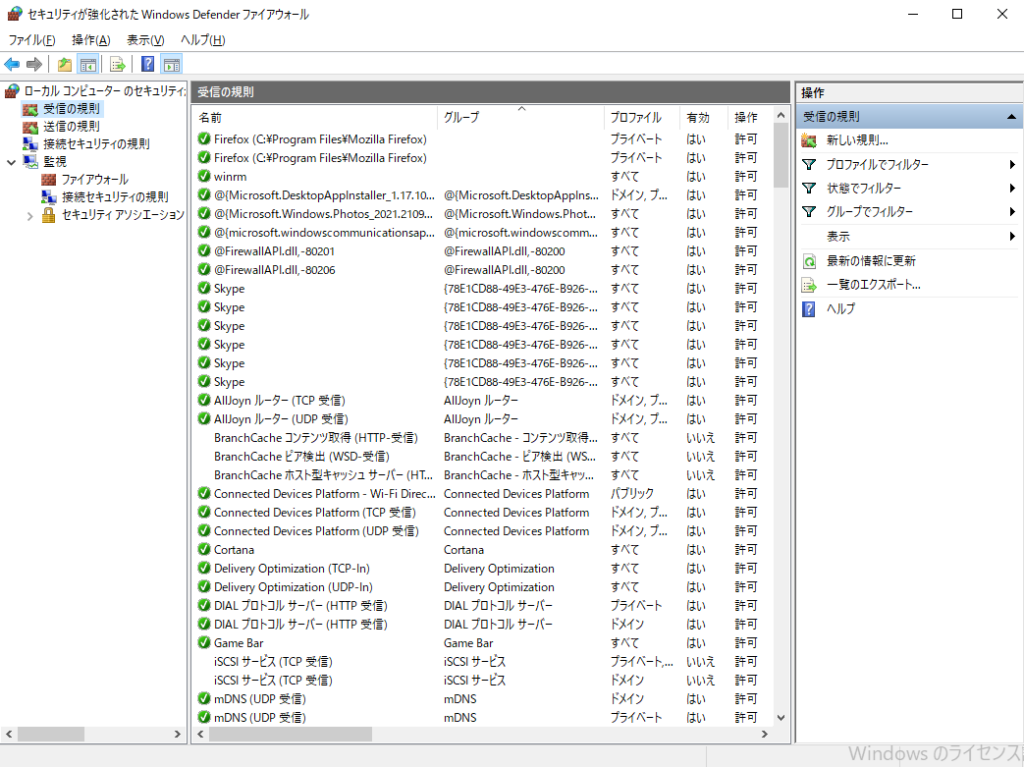The image size is (1024, 767).
Task: Click the Up one level folder icon
Action: point(65,64)
